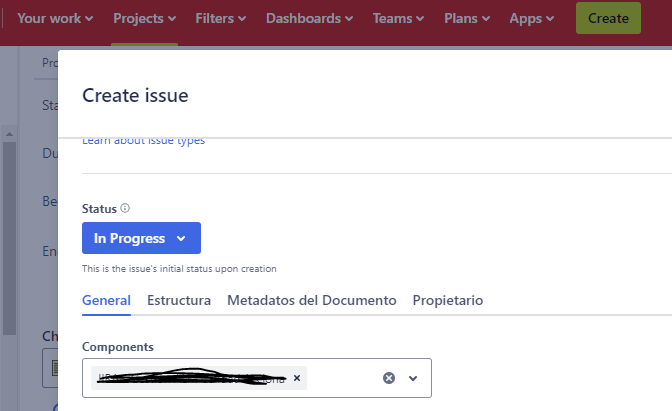Switch to Metadatos del Documento tab
Image resolution: width=672 pixels, height=411 pixels.
click(312, 300)
